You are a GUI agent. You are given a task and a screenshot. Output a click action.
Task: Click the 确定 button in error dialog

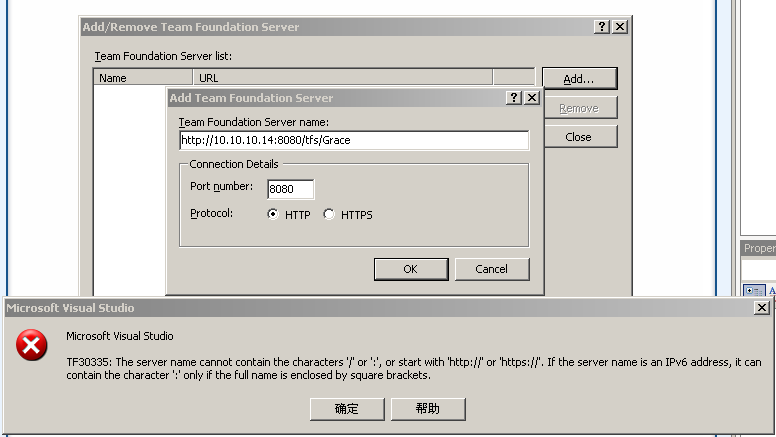tap(347, 409)
